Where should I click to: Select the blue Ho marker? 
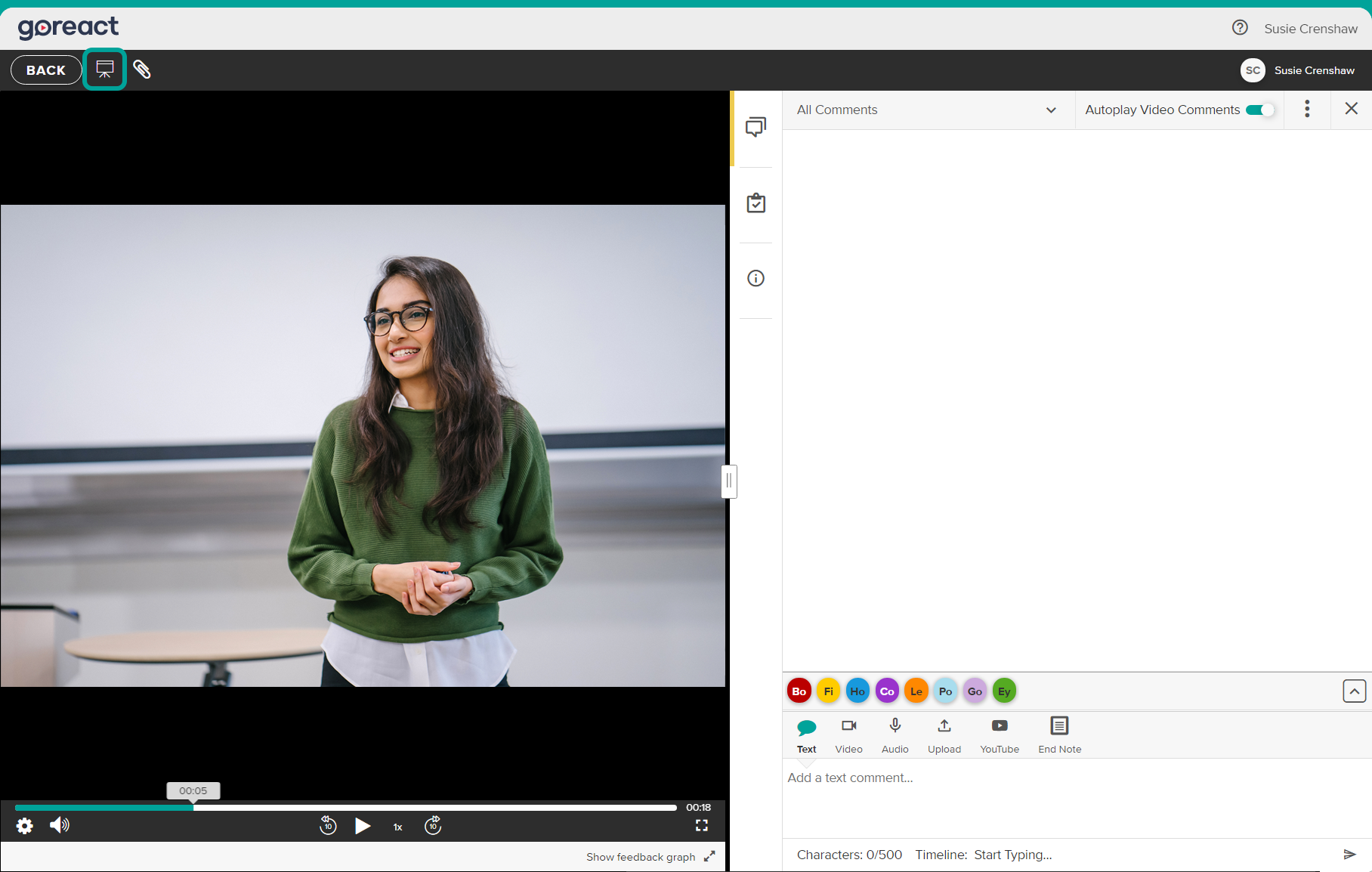pos(857,691)
